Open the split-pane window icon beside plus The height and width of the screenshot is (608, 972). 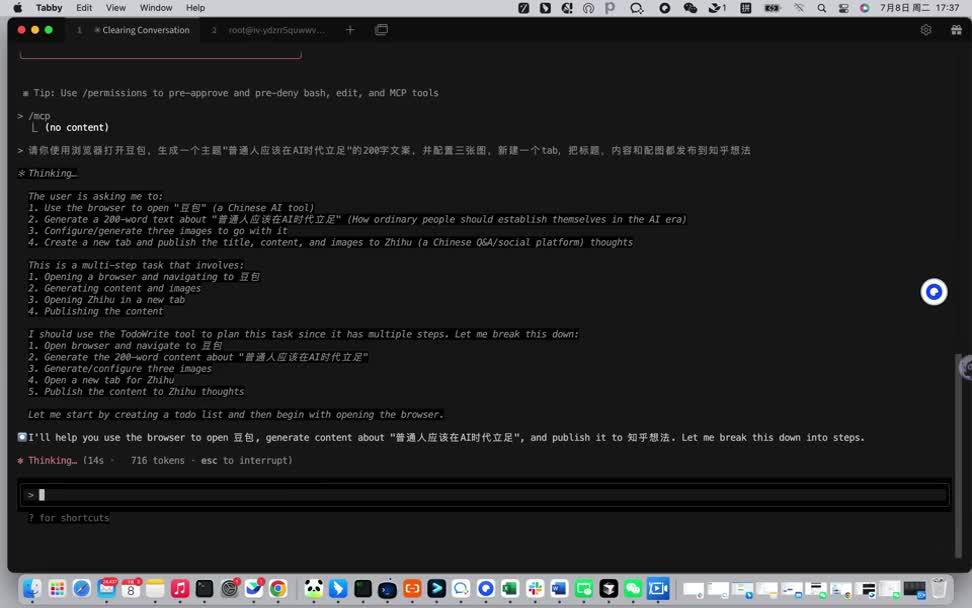point(381,30)
